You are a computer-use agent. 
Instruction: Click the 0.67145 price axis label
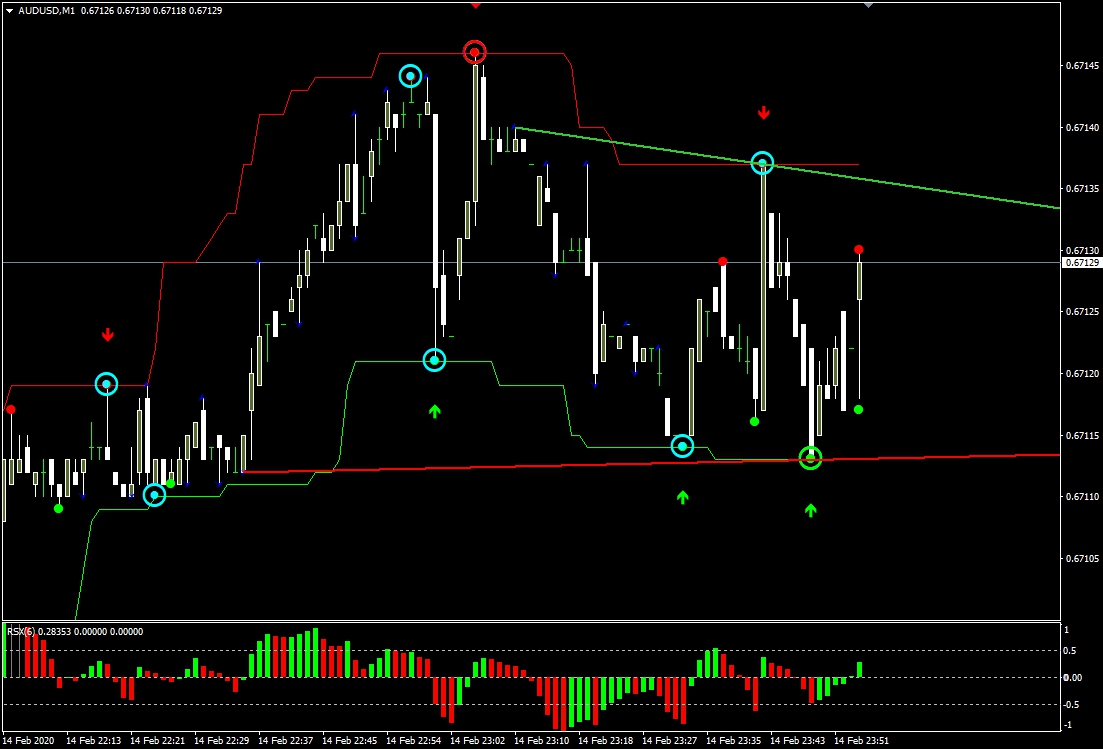point(1081,66)
